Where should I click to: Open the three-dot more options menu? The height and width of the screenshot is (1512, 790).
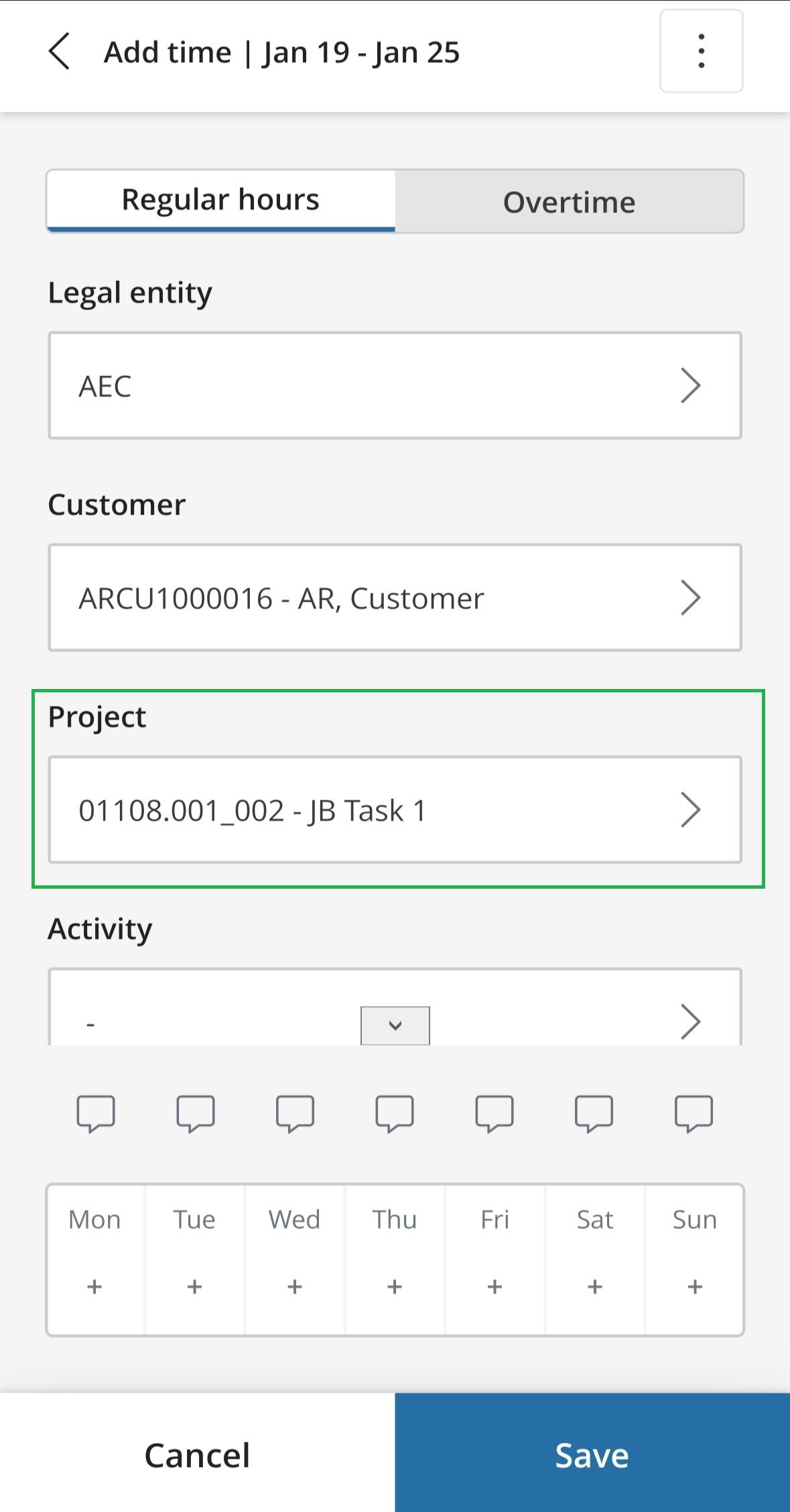tap(701, 51)
